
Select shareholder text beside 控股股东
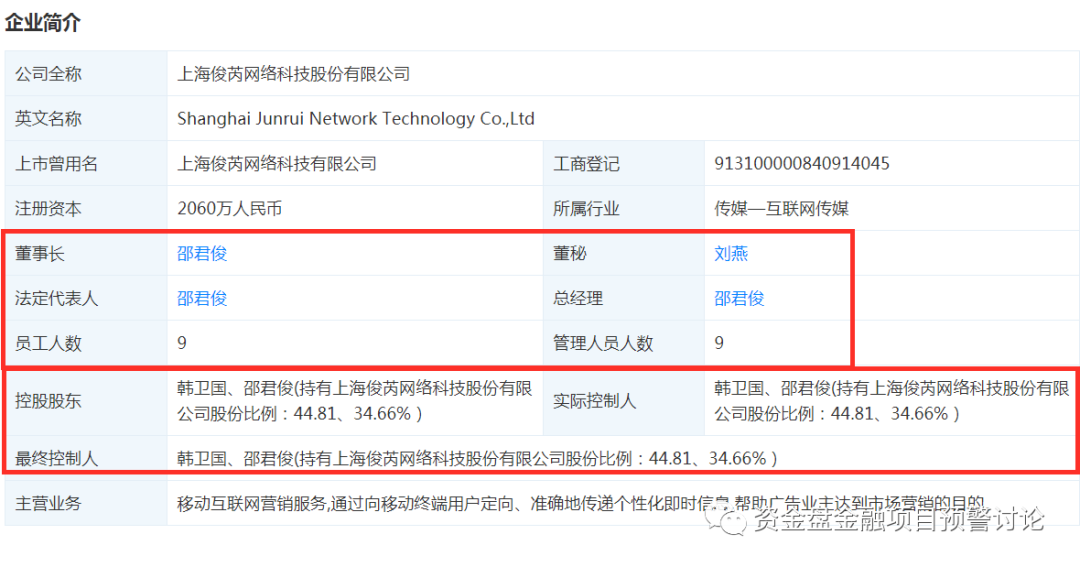[x=355, y=401]
